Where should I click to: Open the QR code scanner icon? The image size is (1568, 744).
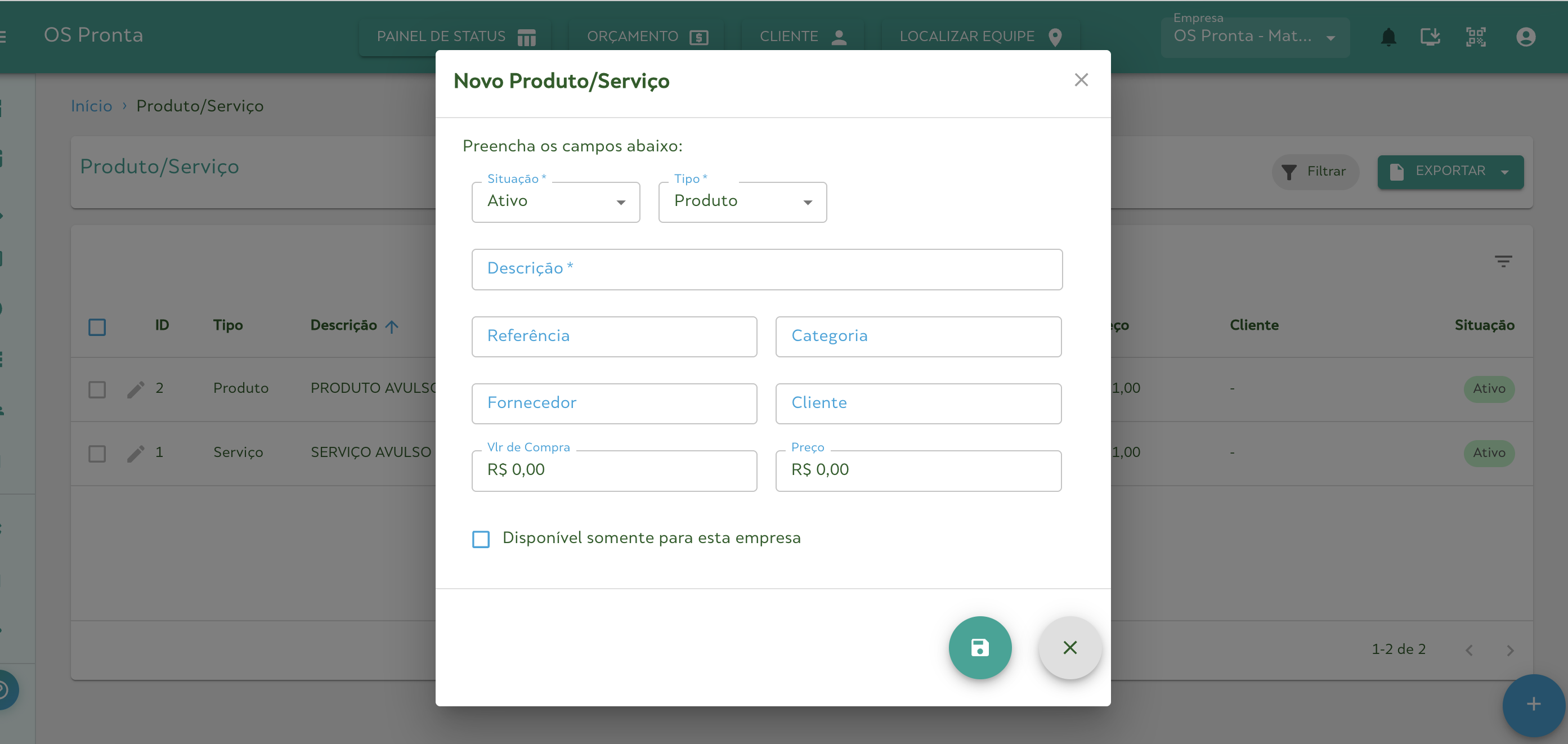pos(1476,37)
